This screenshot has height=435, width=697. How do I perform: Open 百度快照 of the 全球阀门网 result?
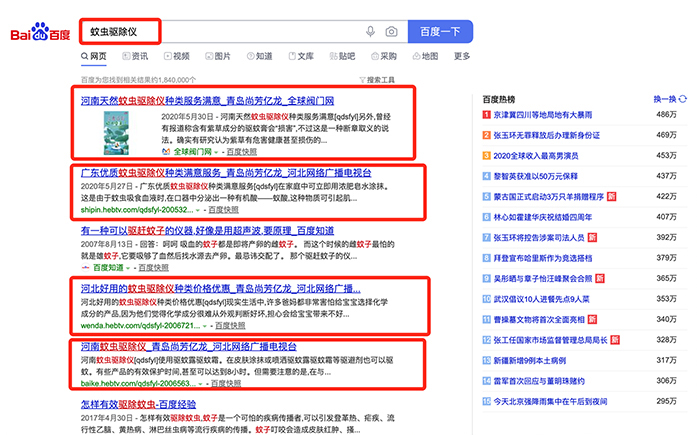(x=242, y=152)
